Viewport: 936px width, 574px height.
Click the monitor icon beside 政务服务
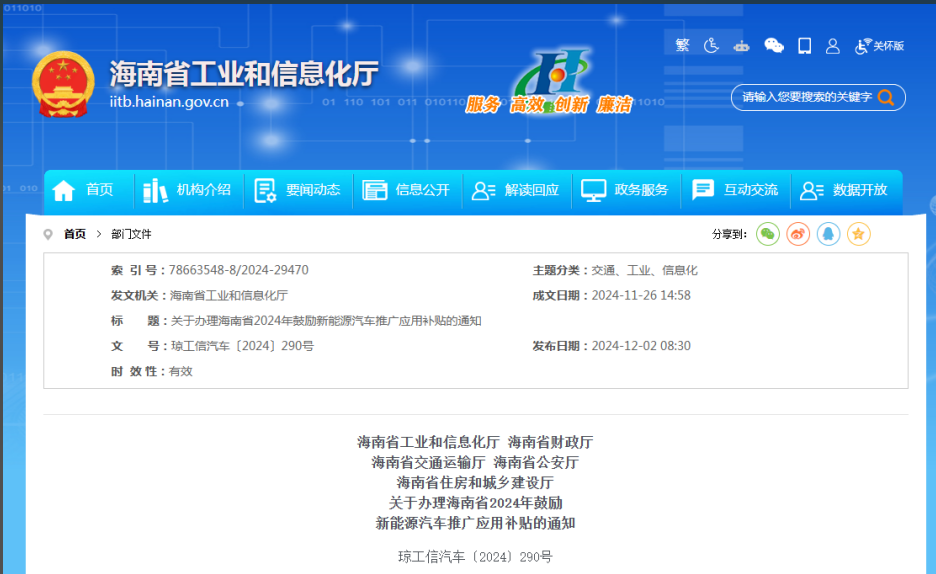coord(593,190)
